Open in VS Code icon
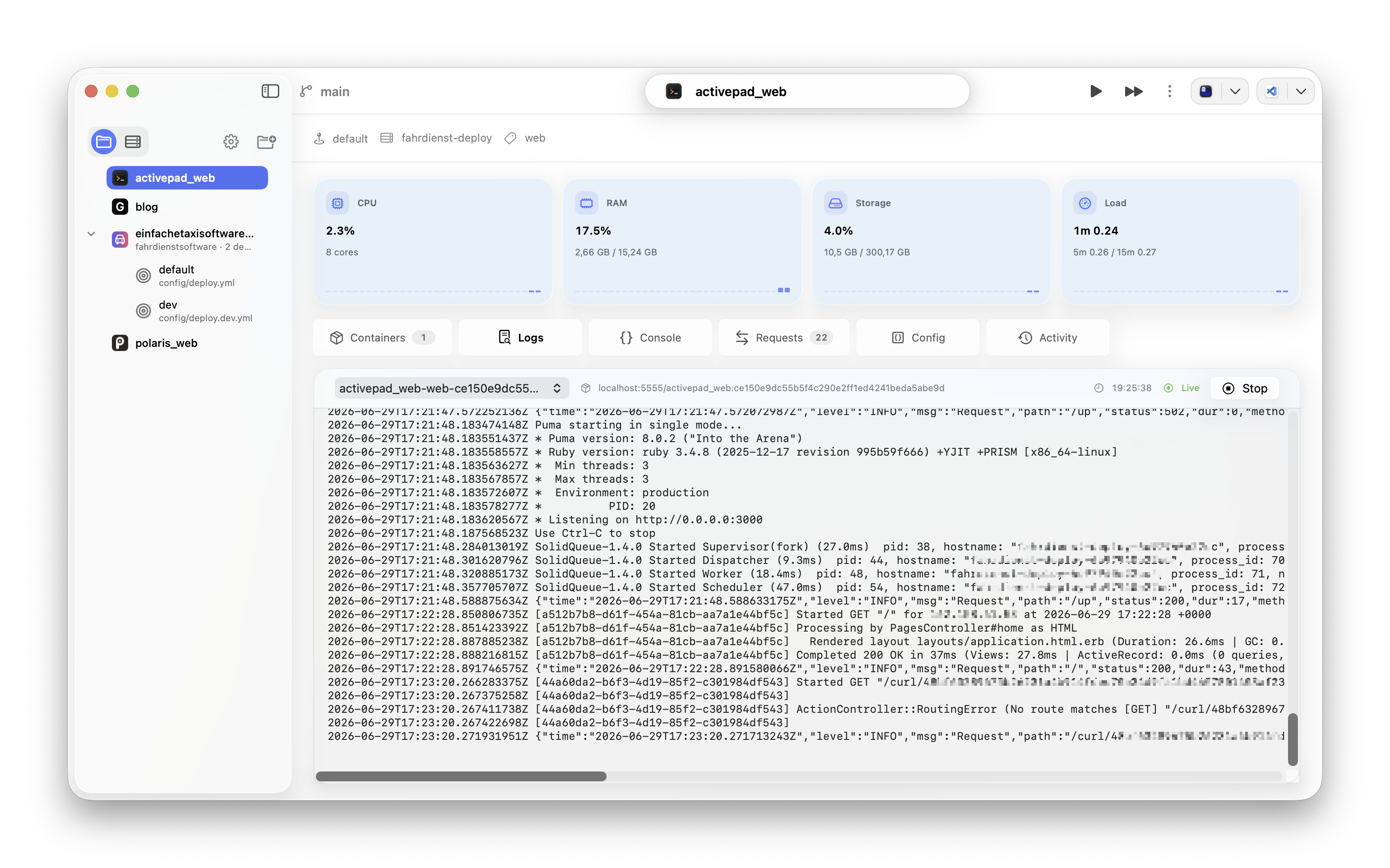 pyautogui.click(x=1272, y=91)
